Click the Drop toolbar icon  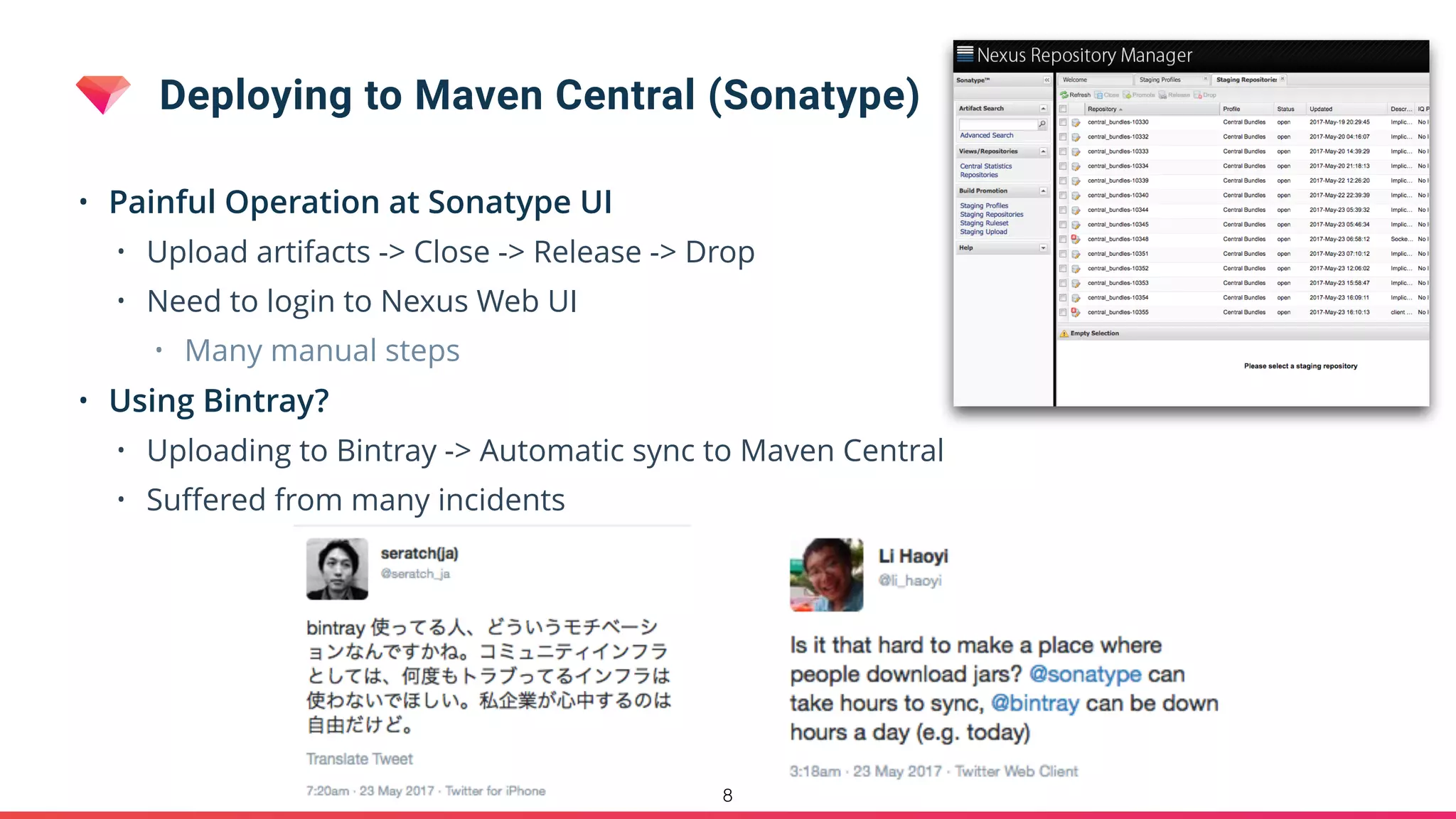tap(1198, 95)
